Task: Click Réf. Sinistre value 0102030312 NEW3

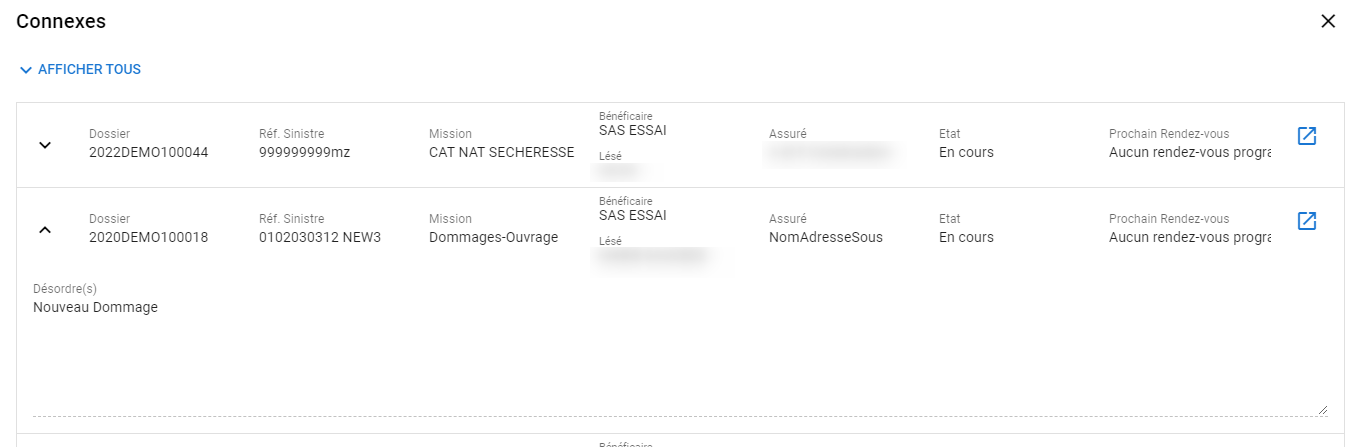Action: [320, 238]
